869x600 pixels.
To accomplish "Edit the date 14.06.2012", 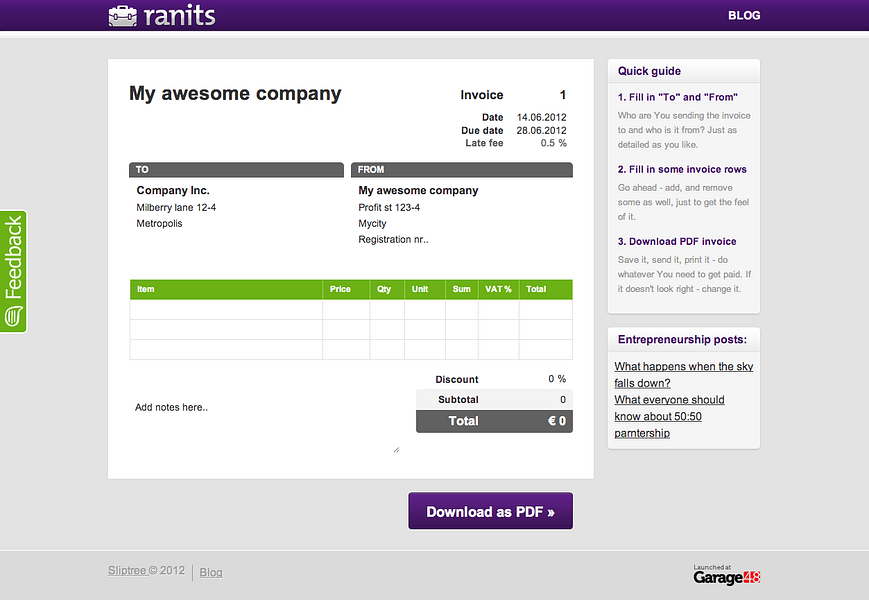I will tap(541, 117).
